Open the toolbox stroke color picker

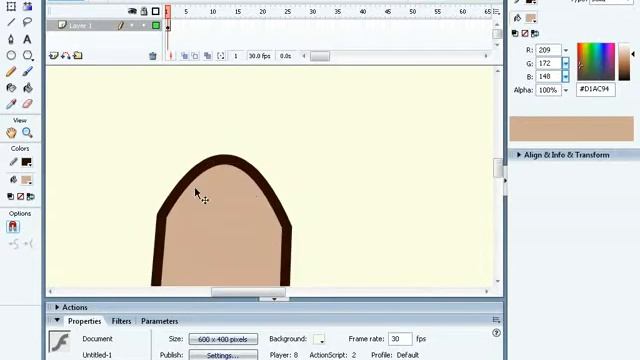tap(27, 162)
